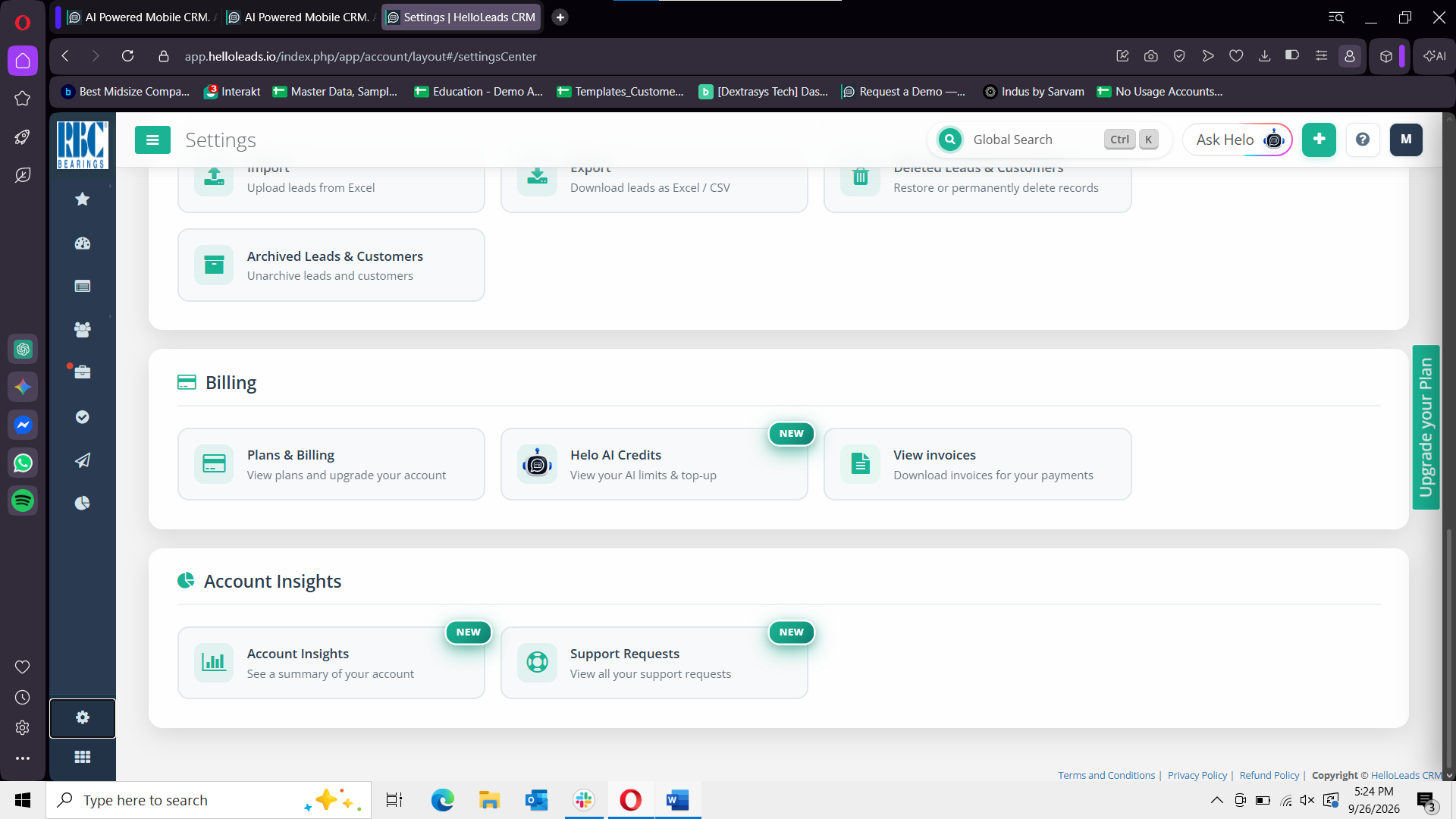Open Terms and Conditions link
This screenshot has width=1456, height=819.
pos(1106,775)
